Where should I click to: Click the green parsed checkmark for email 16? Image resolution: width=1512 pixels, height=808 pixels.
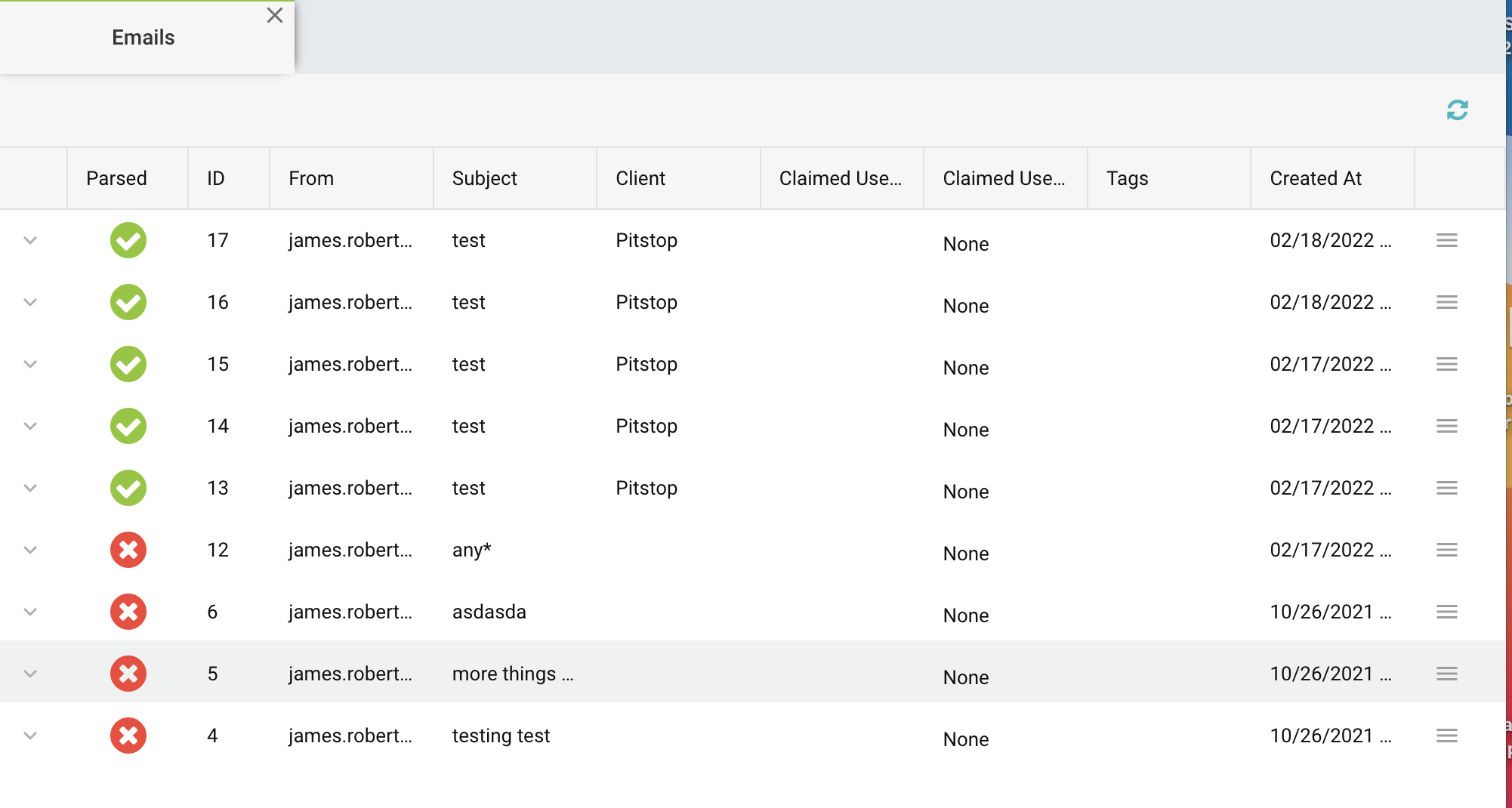(128, 302)
